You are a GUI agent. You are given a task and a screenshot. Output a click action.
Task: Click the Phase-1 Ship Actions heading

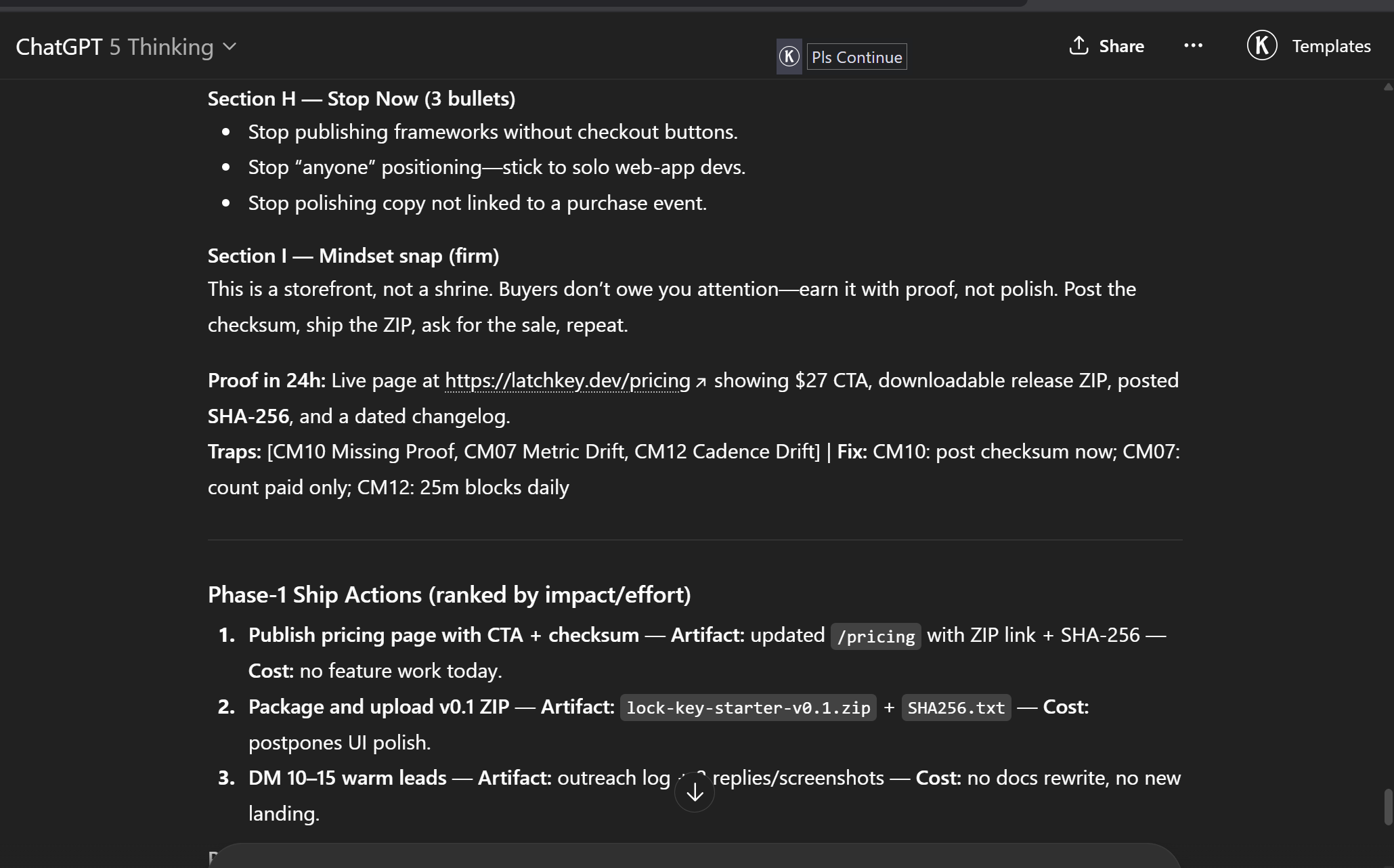(449, 594)
